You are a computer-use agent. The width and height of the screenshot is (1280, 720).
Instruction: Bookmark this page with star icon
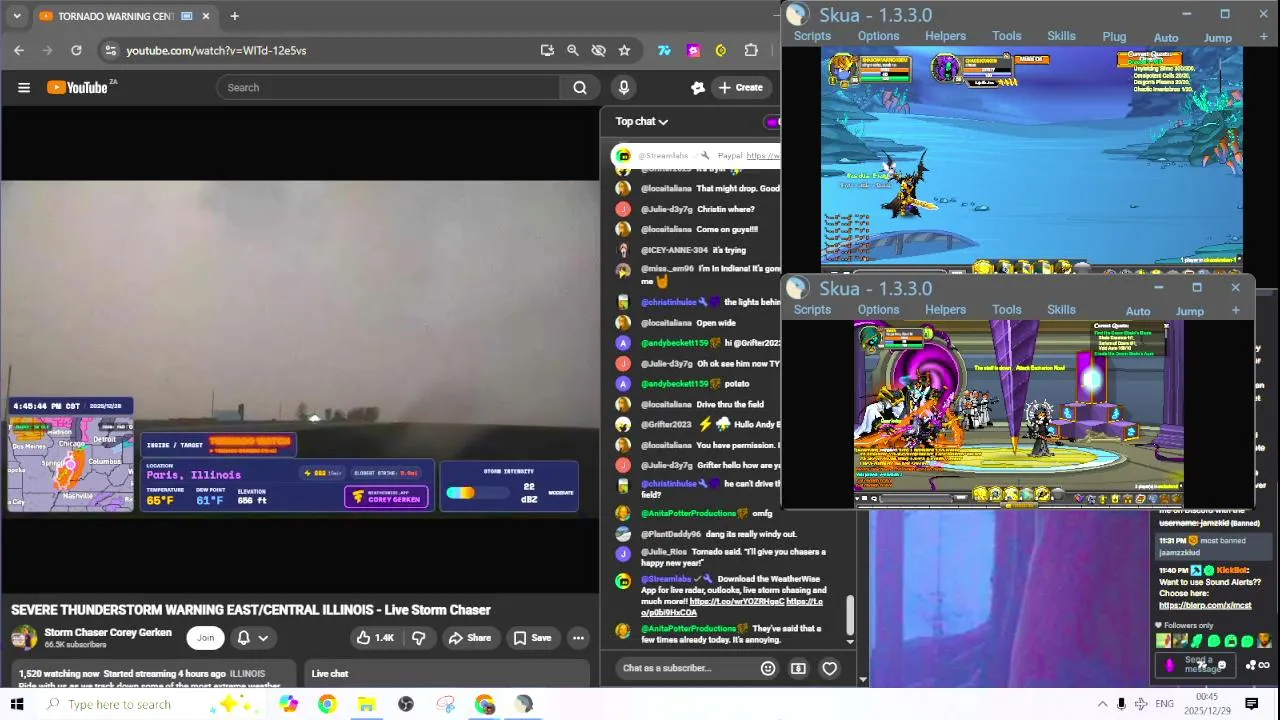pyautogui.click(x=624, y=50)
